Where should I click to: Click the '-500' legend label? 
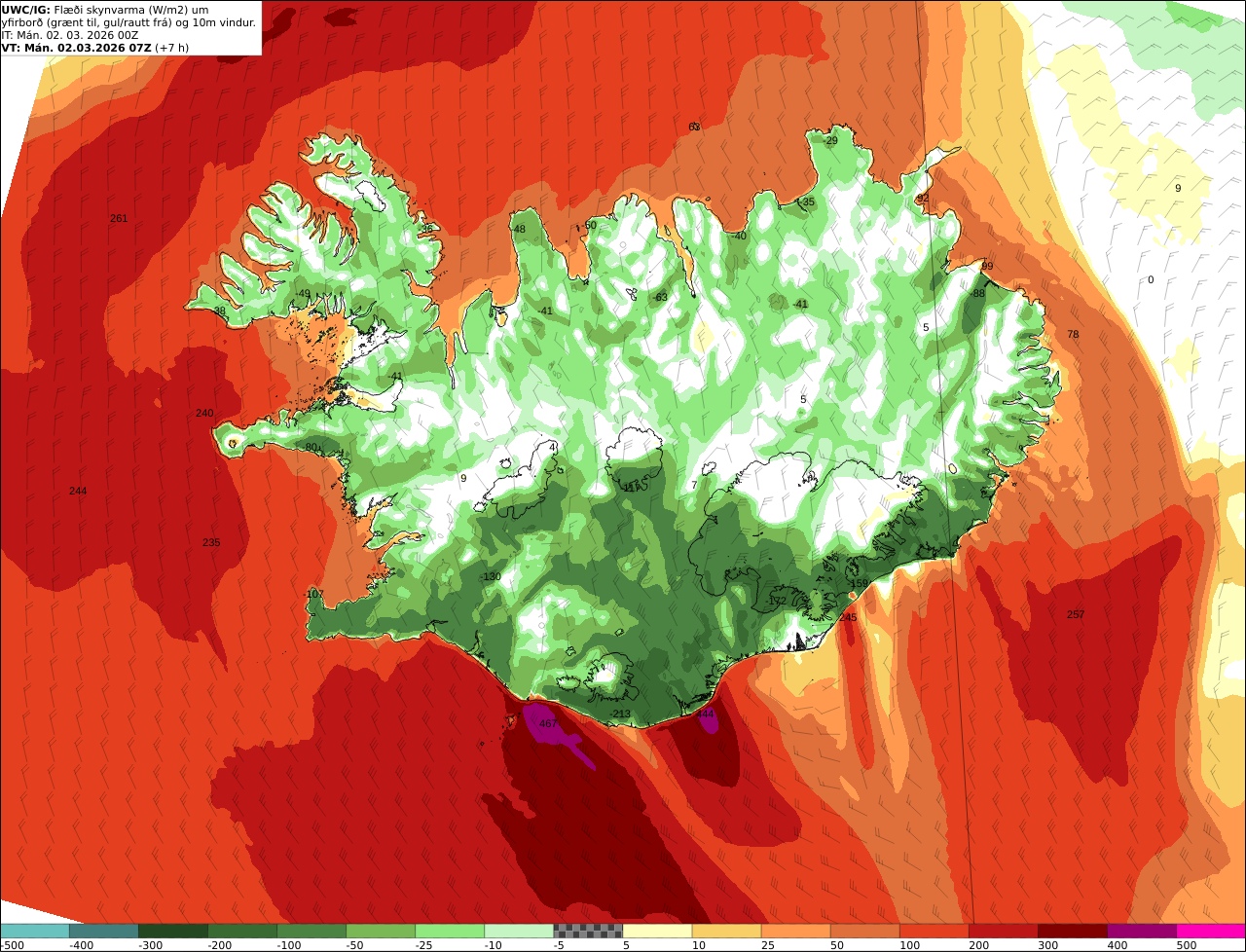coord(12,945)
